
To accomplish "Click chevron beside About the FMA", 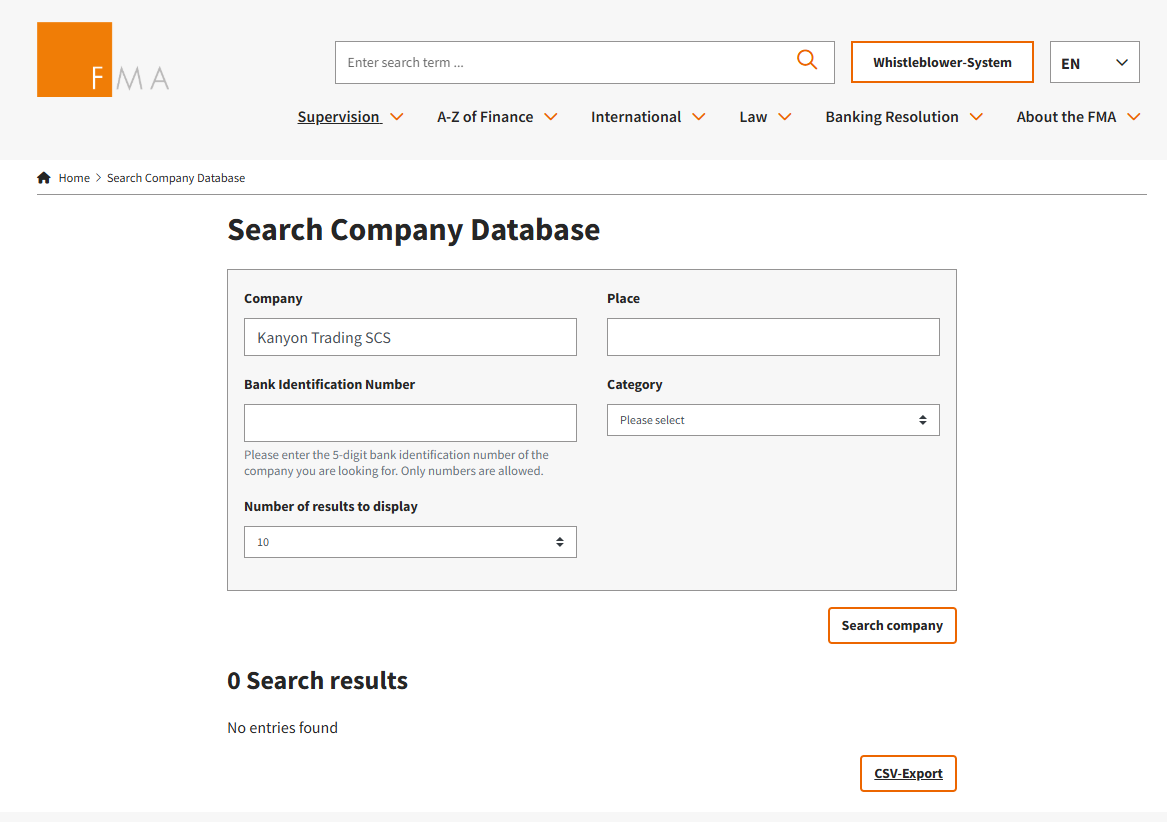I will coord(1133,117).
